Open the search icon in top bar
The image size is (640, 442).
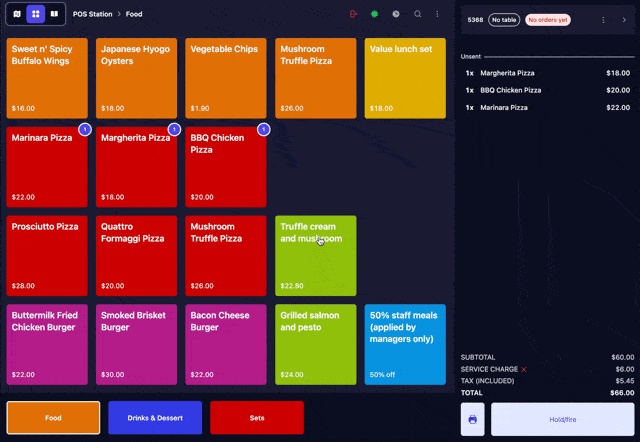point(417,14)
